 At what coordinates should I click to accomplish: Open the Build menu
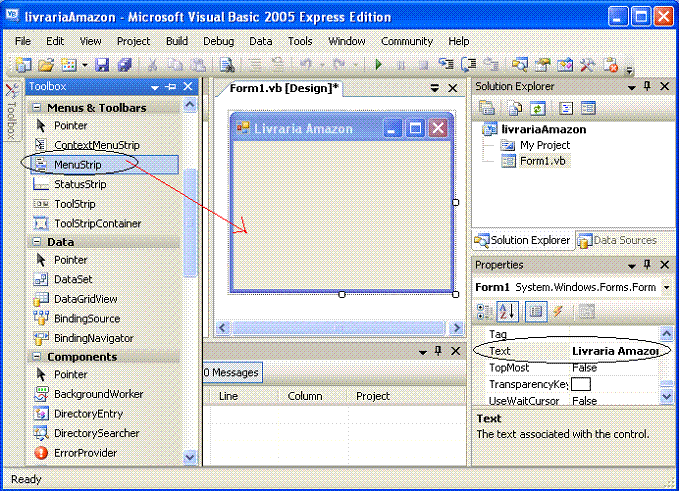pos(177,41)
